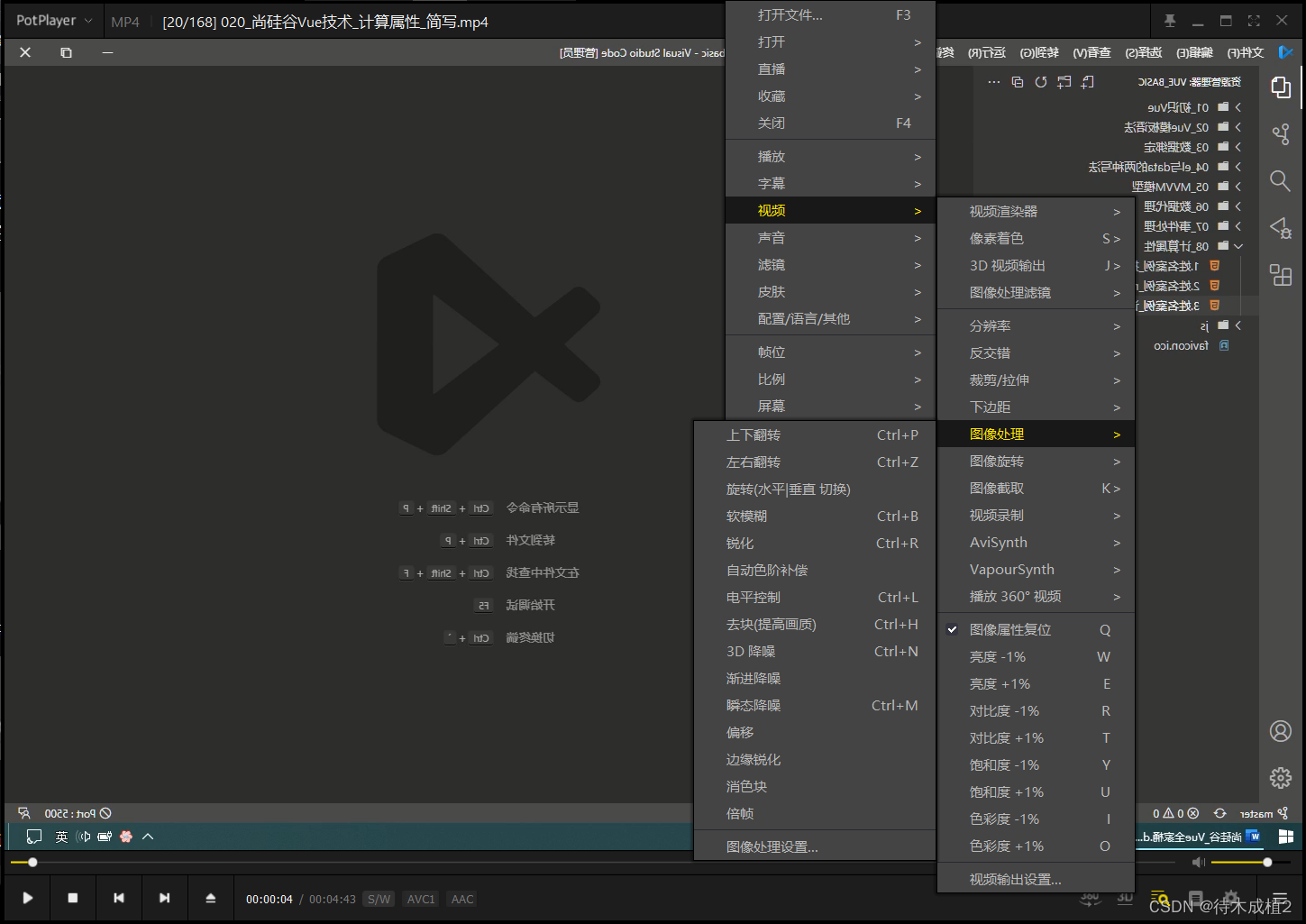The image size is (1306, 924).
Task: Collapse the 08_计算属性 folder
Action: point(1192,246)
